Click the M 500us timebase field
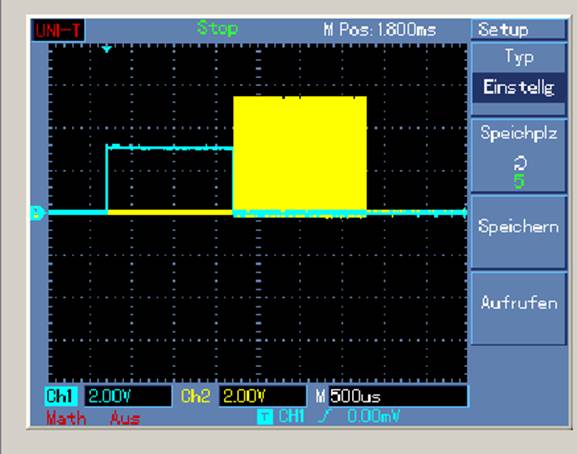This screenshot has width=577, height=454. [391, 396]
